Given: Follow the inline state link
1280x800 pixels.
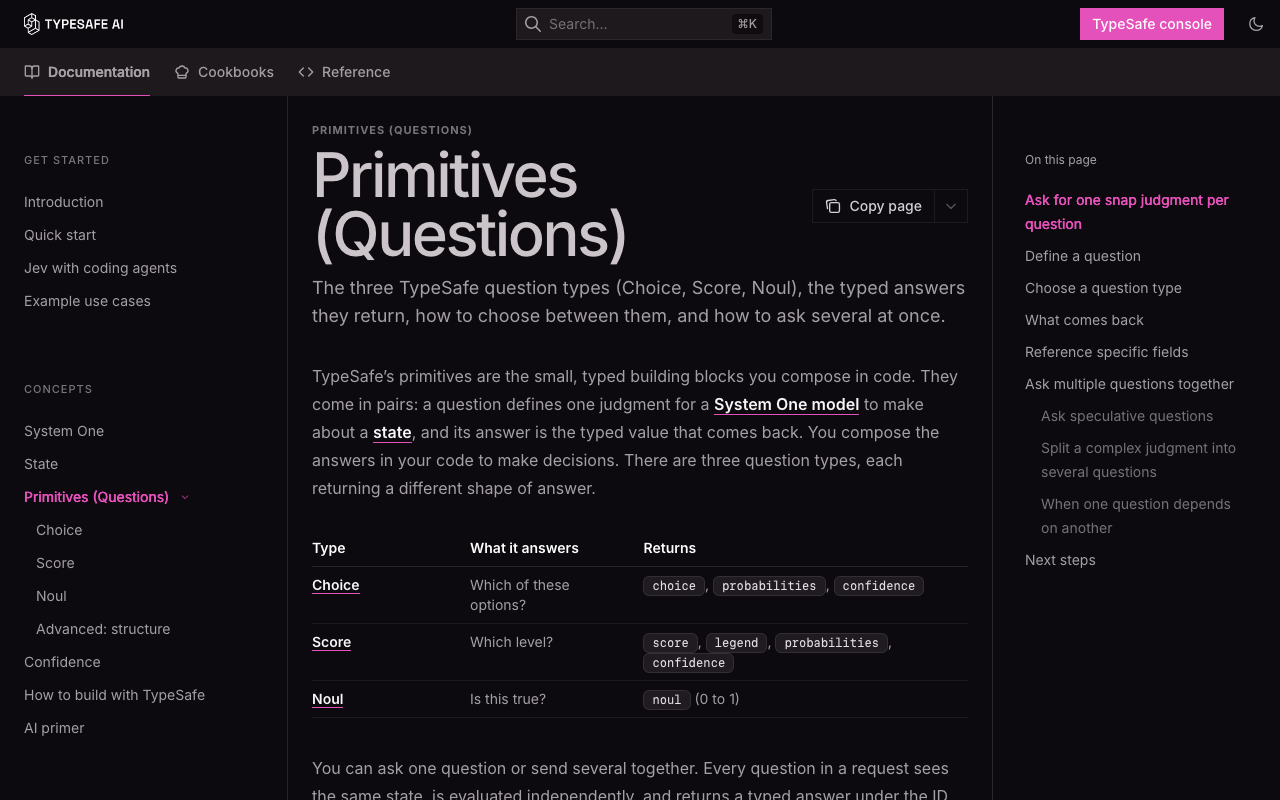Looking at the screenshot, I should click(392, 433).
